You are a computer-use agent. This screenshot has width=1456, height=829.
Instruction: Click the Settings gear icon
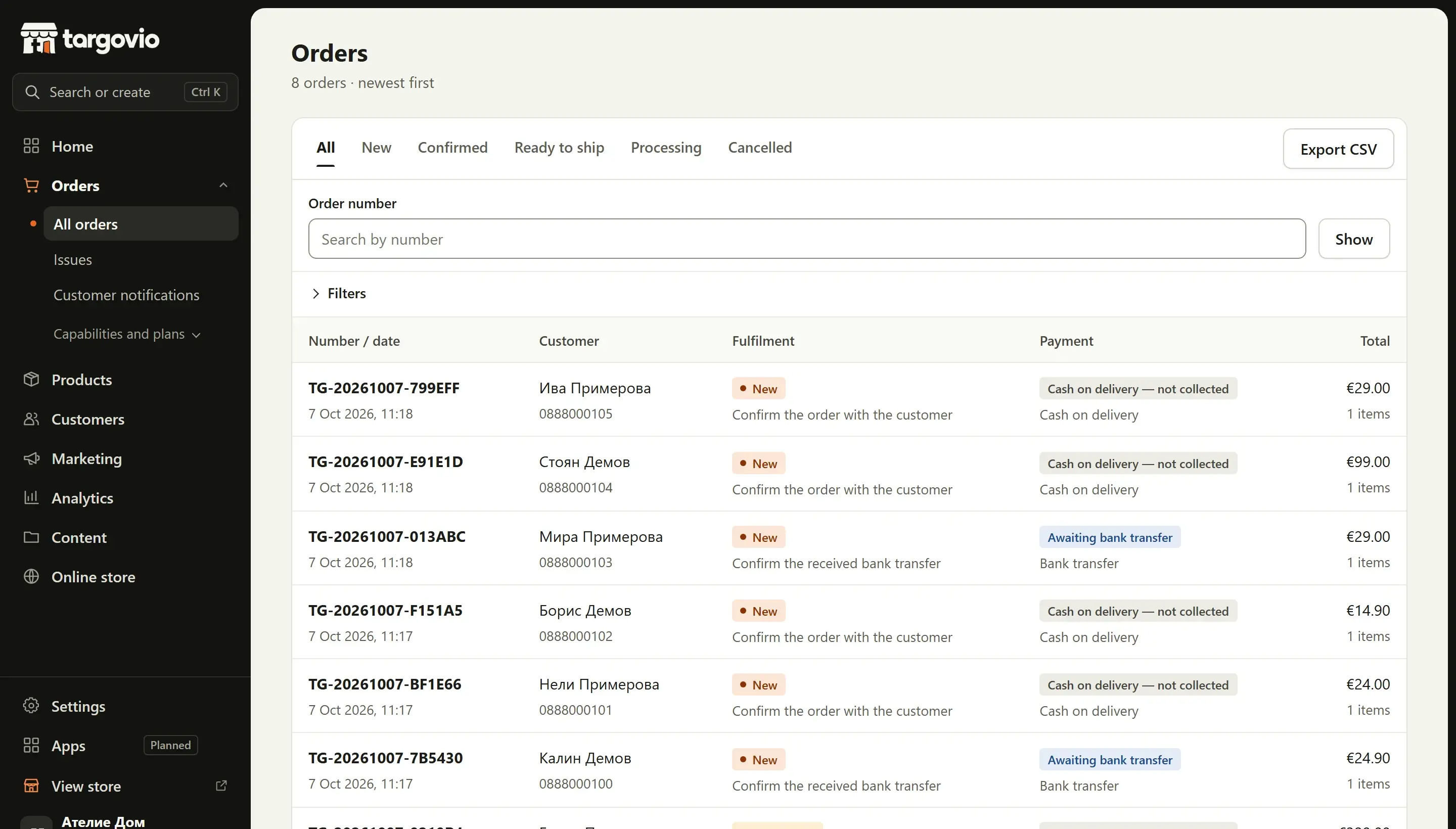coord(31,706)
